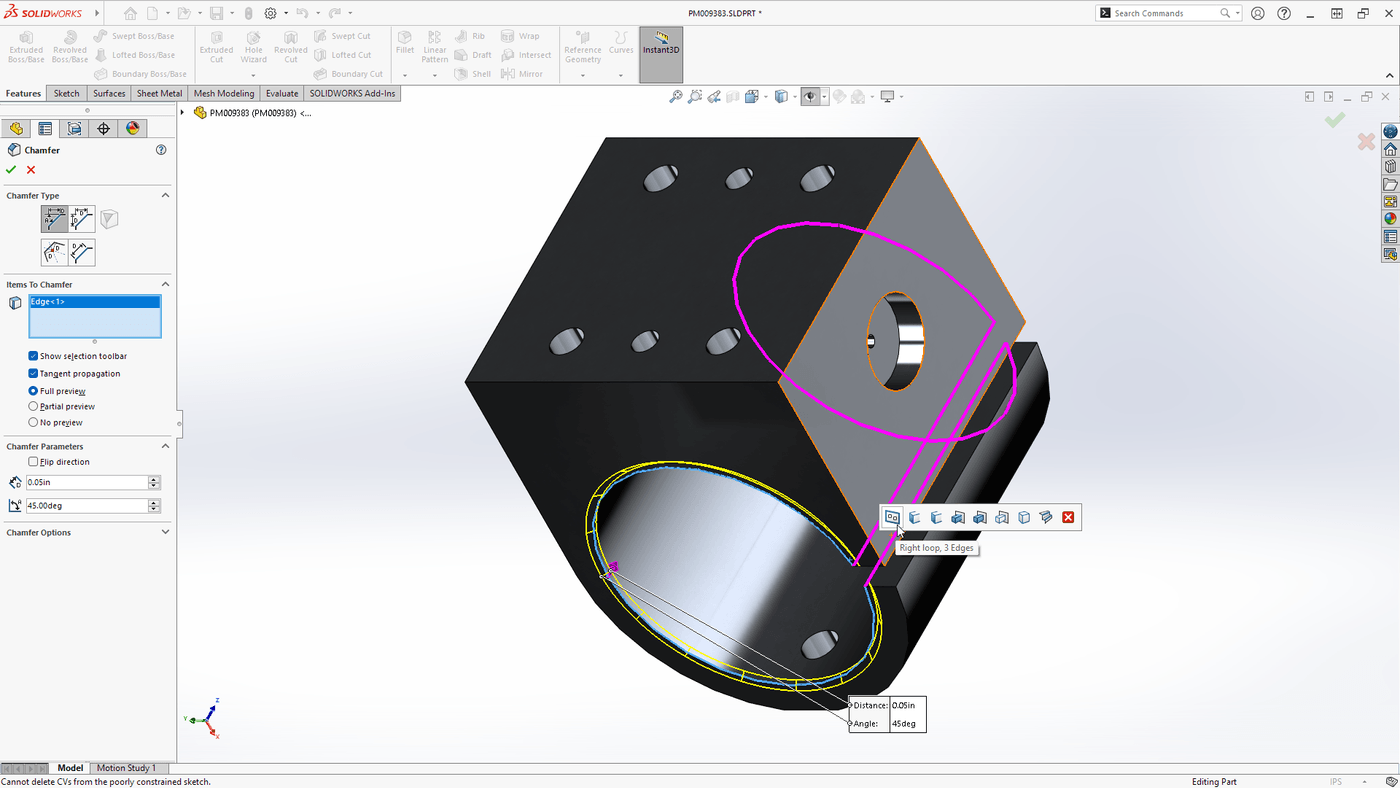Screen dimensions: 1400x788
Task: Select the No preview radio button
Action: tap(32, 422)
